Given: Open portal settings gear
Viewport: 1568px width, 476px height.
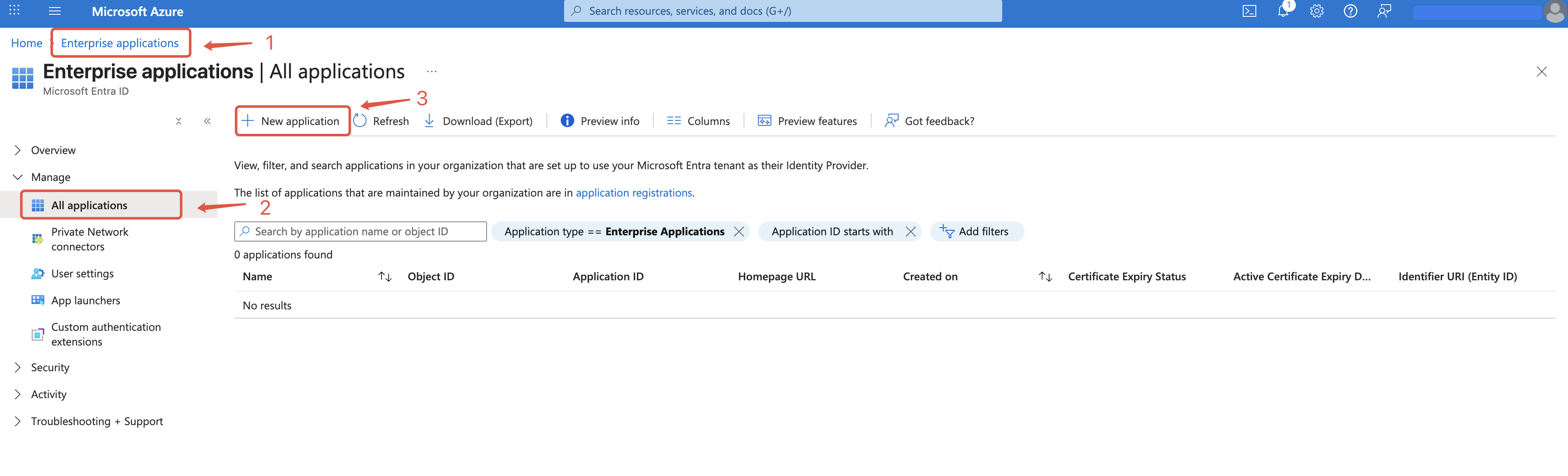Looking at the screenshot, I should pos(1316,11).
